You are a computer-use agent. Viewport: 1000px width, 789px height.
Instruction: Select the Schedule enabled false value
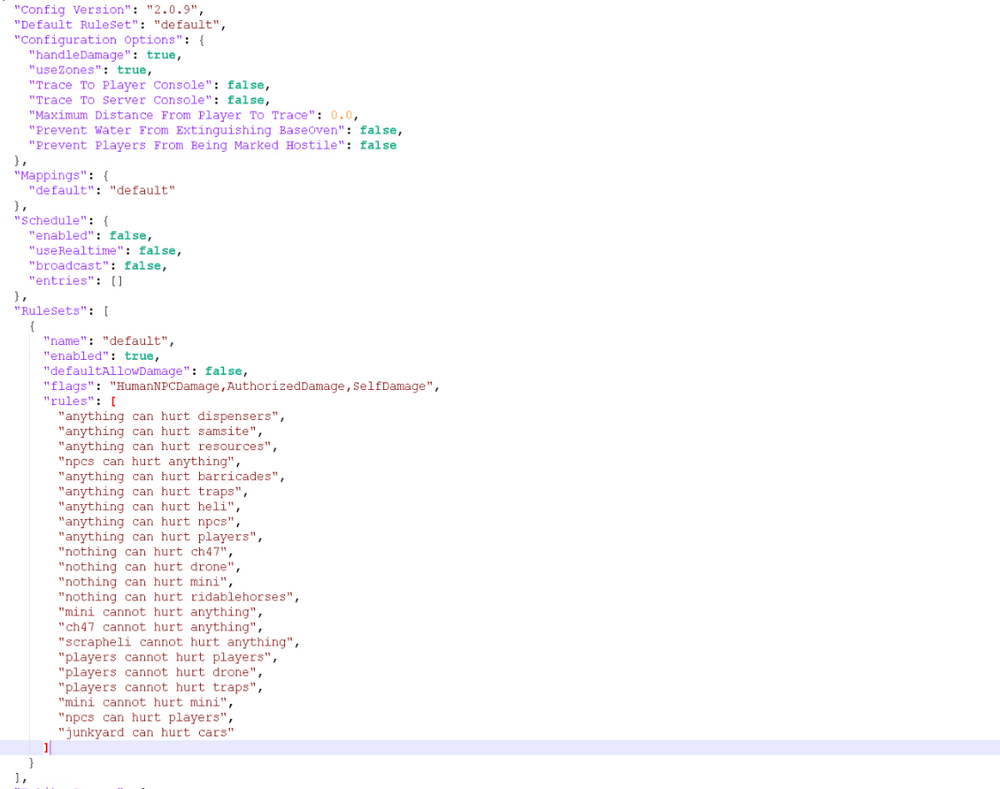(x=128, y=235)
